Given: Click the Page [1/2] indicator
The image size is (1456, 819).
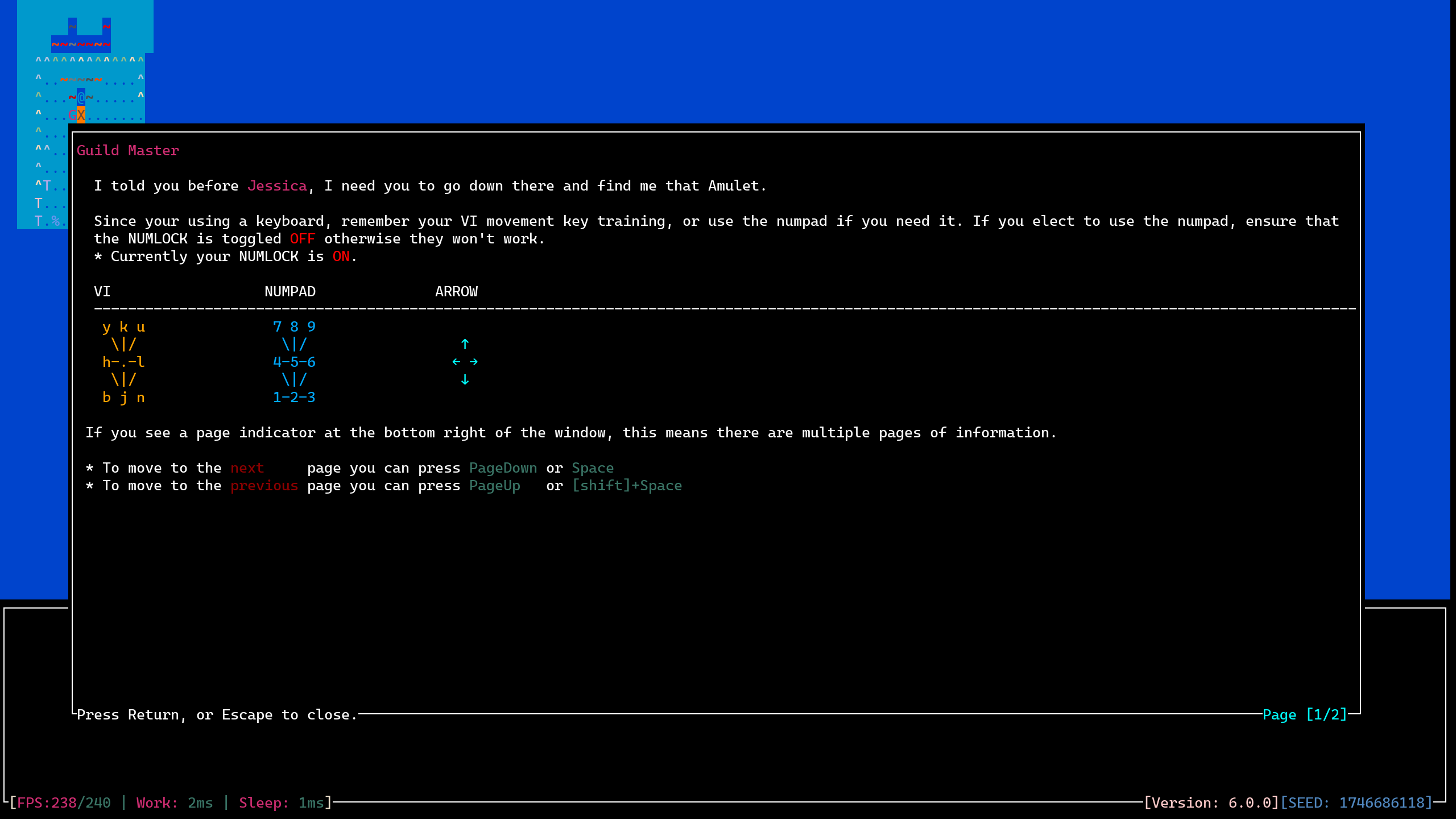Looking at the screenshot, I should tap(1304, 714).
